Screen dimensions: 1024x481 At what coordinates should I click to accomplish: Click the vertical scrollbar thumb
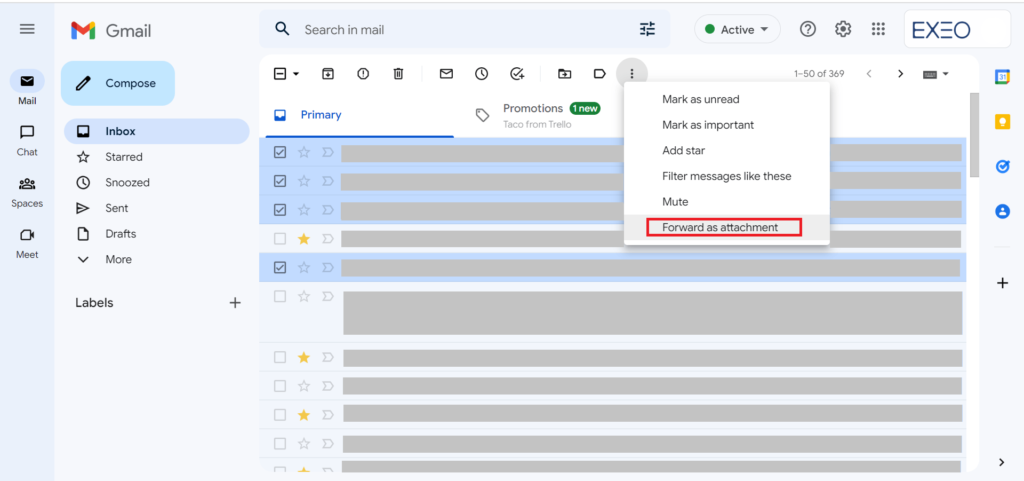(x=974, y=135)
